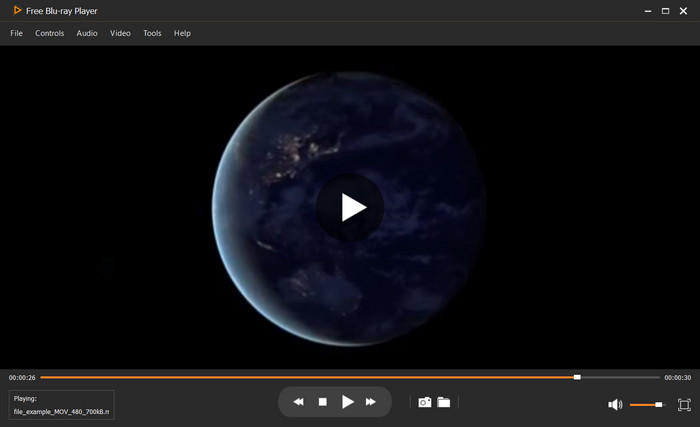Click the large play overlay on video
This screenshot has height=427, width=700.
tap(350, 207)
